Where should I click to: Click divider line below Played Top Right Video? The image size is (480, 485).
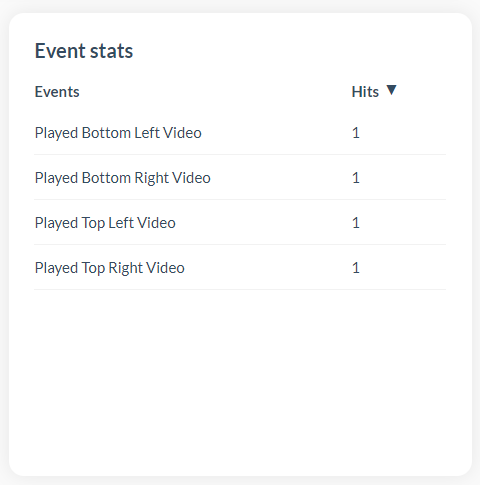click(x=240, y=290)
